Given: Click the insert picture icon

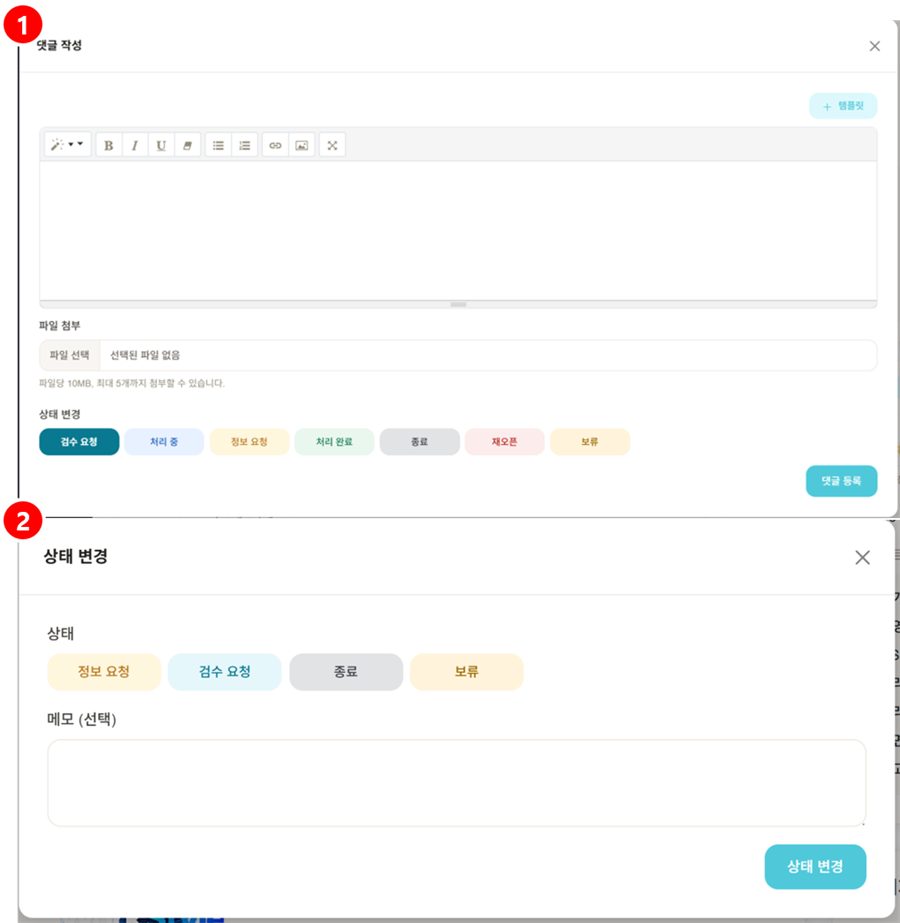Looking at the screenshot, I should click(301, 145).
